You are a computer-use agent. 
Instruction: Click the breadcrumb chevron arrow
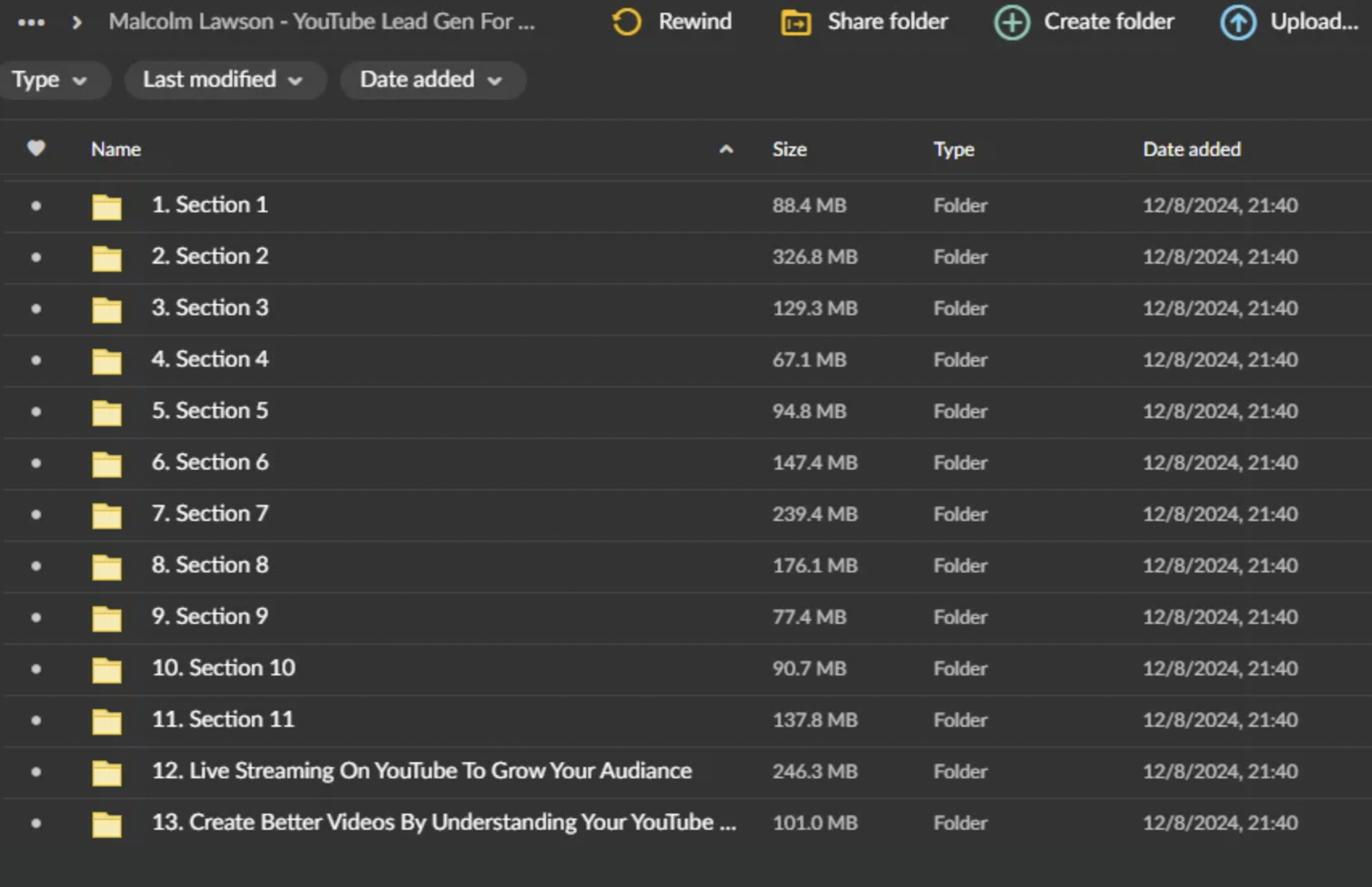point(75,22)
